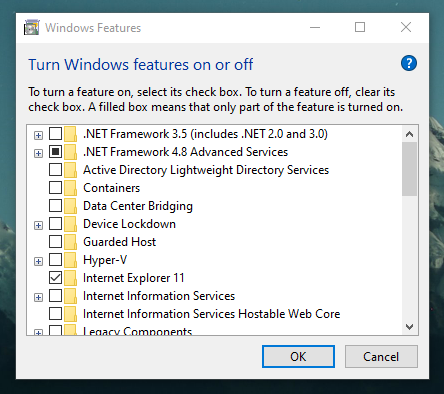Check Active Directory Lightweight Directory Services
This screenshot has height=394, width=444.
tap(55, 170)
